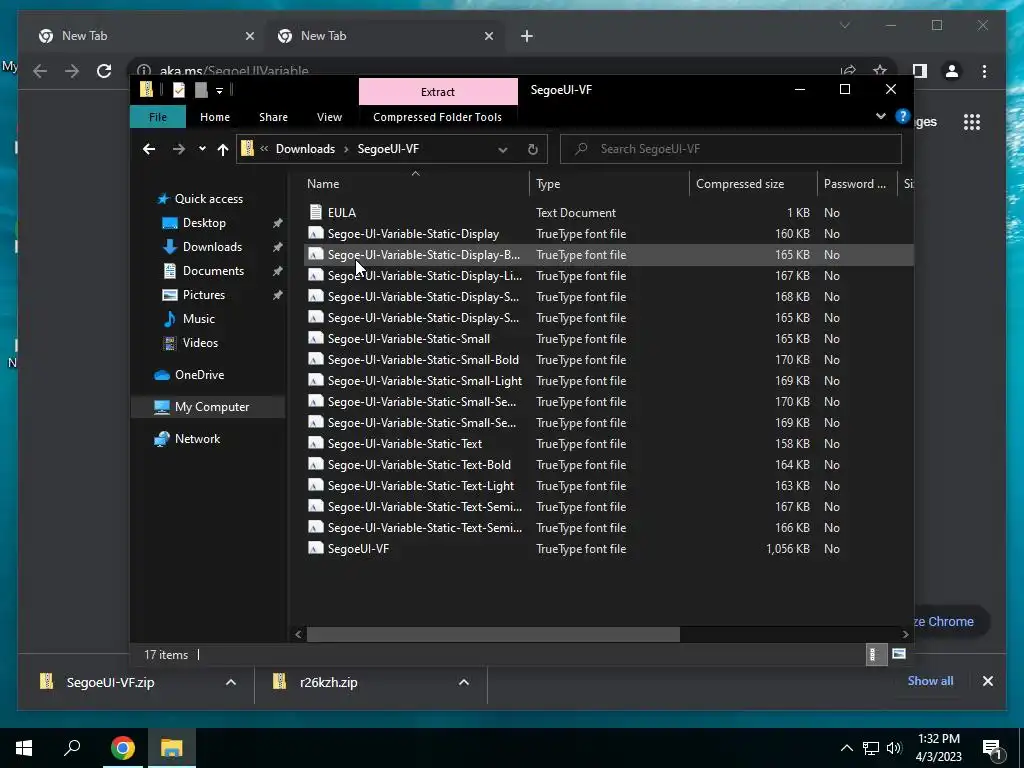Viewport: 1024px width, 768px height.
Task: Go up one folder level
Action: [x=223, y=149]
